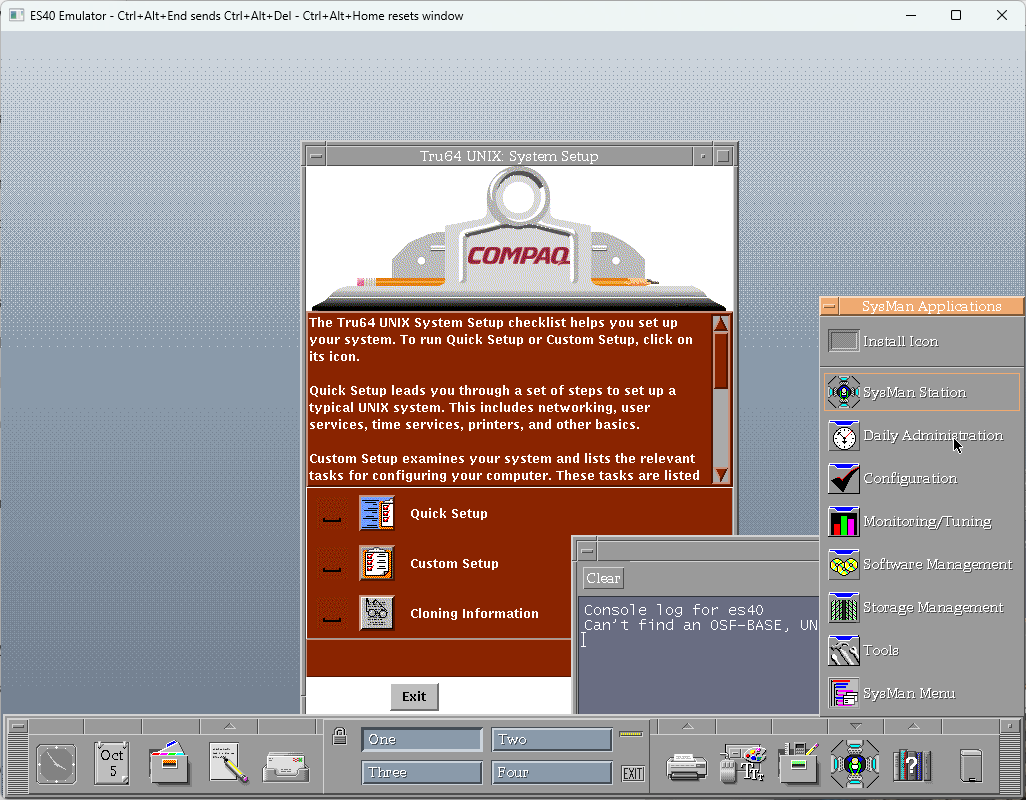Switch to workspace Two

pos(552,739)
